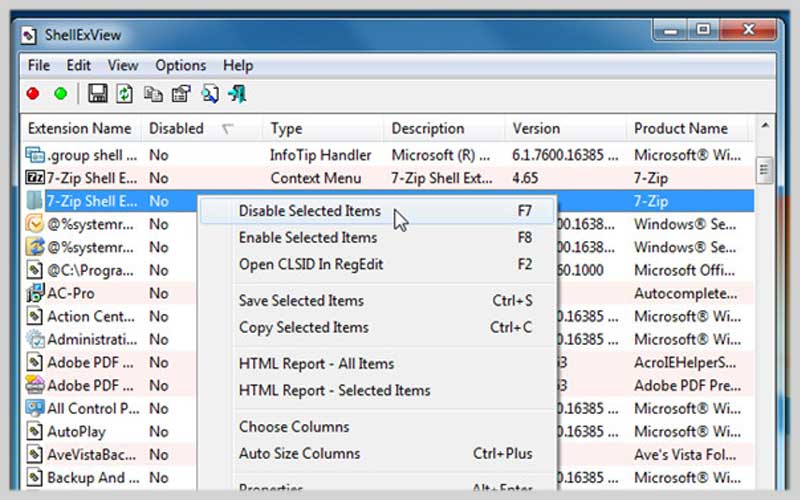
Task: Click the Autocomplete... product name cell
Action: (x=685, y=293)
